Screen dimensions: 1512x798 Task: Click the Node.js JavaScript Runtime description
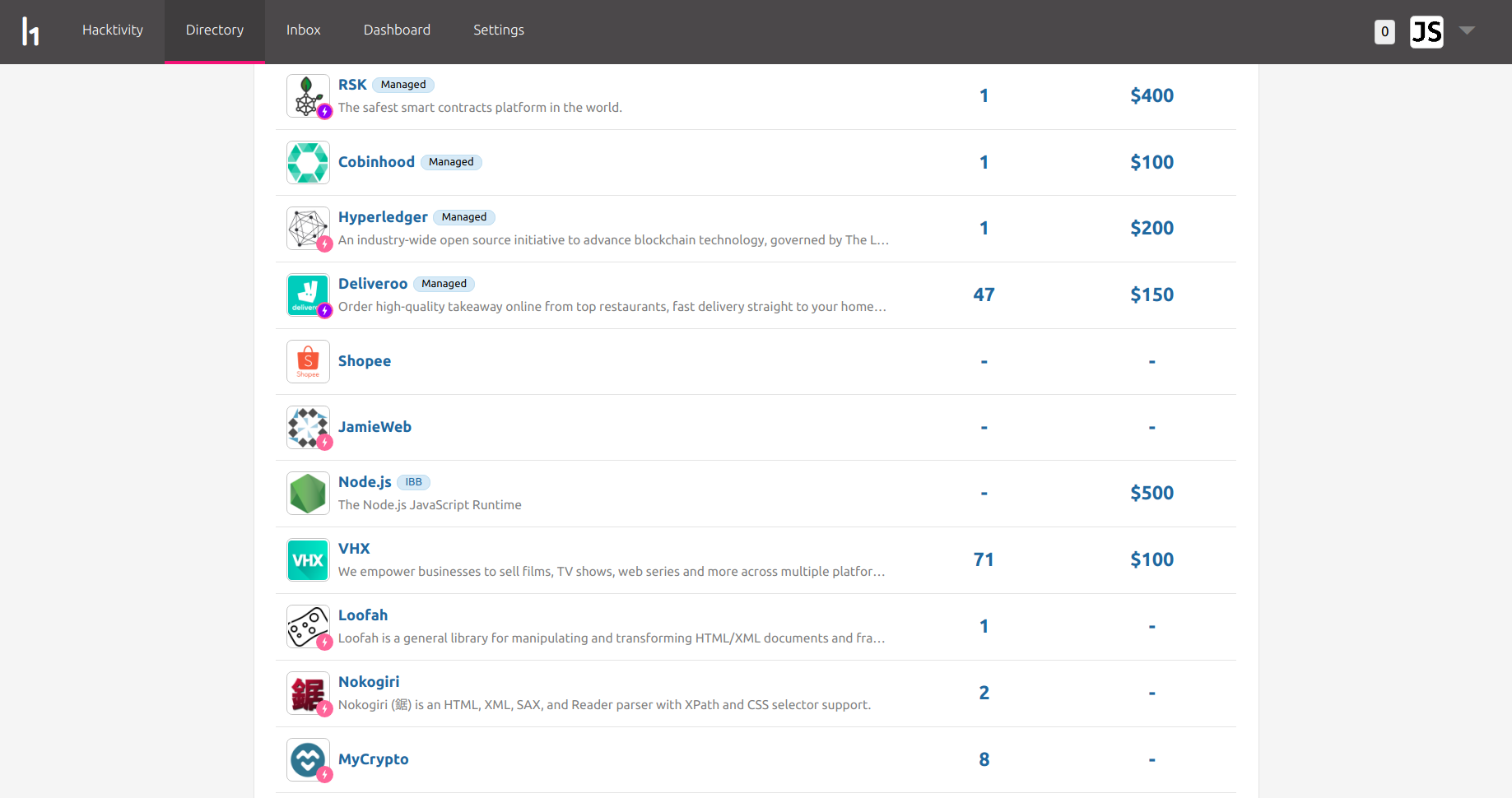430,505
